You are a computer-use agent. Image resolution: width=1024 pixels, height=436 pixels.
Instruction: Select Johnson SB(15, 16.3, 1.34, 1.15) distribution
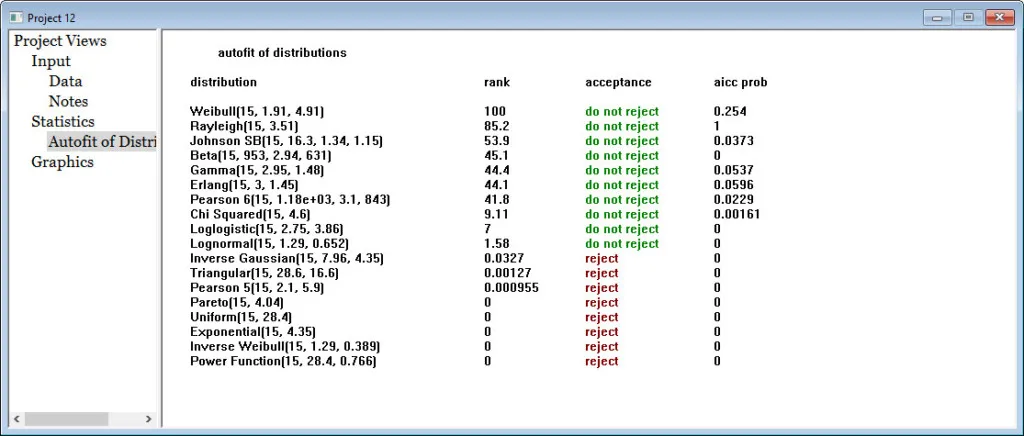[287, 141]
